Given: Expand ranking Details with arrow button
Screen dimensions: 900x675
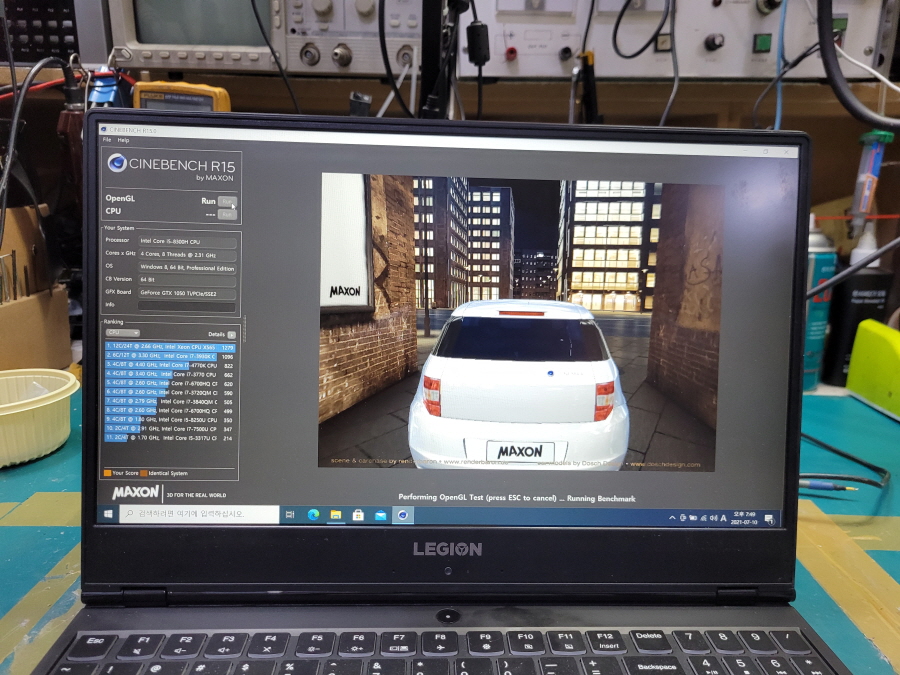Looking at the screenshot, I should pos(231,334).
